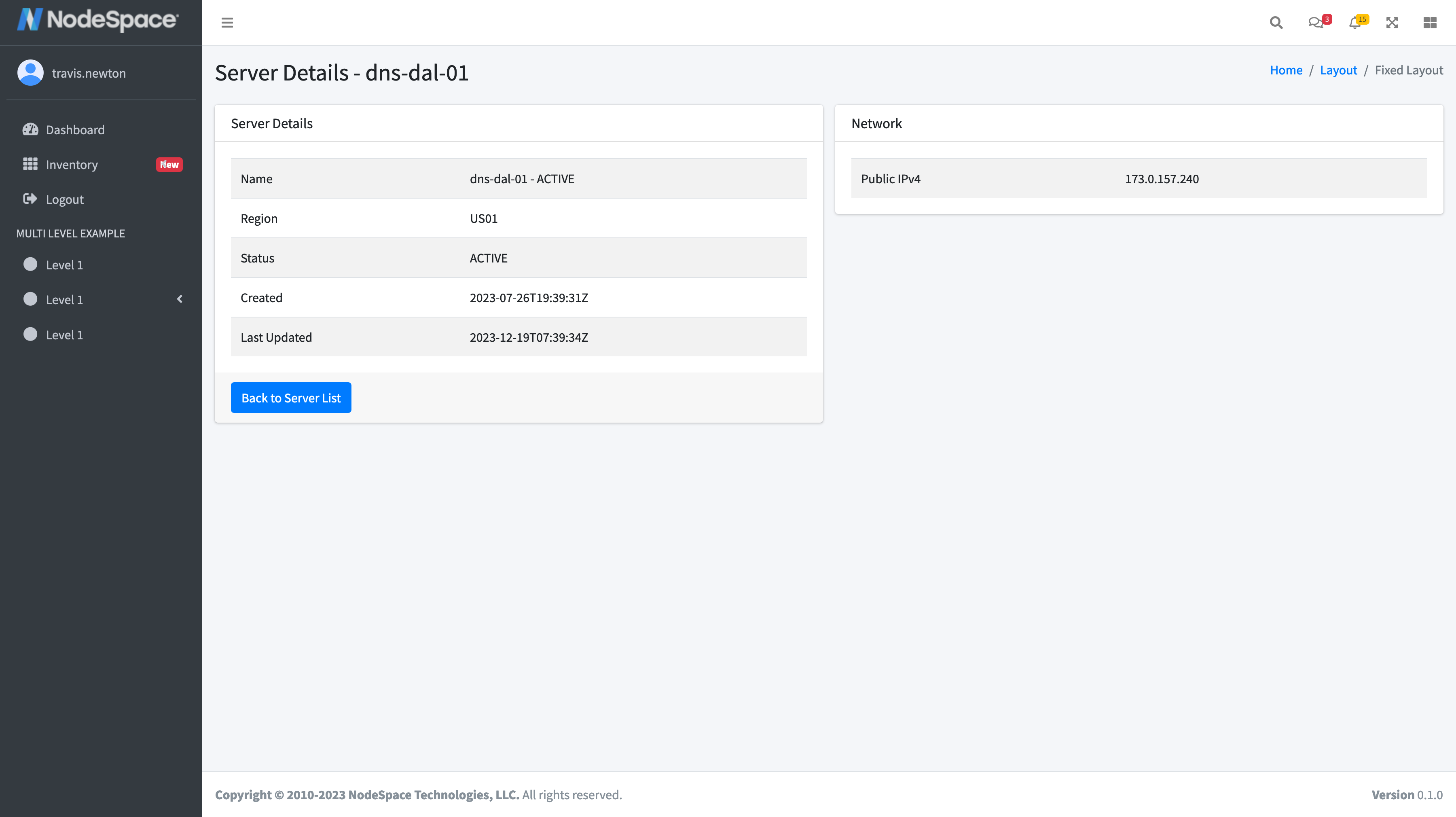Image resolution: width=1456 pixels, height=817 pixels.
Task: Click the red New badge on Inventory
Action: pyautogui.click(x=169, y=165)
